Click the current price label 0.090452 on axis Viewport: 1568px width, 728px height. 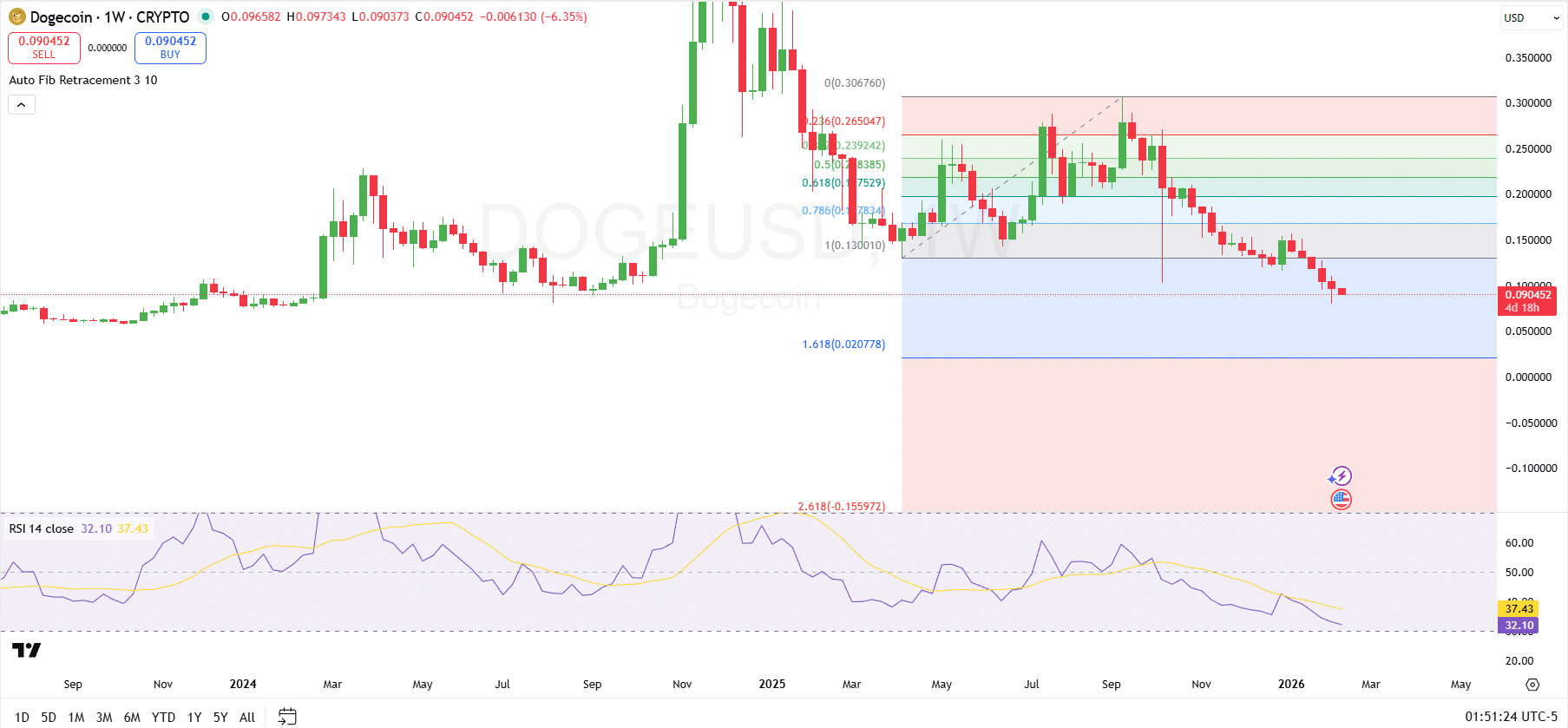[1527, 301]
